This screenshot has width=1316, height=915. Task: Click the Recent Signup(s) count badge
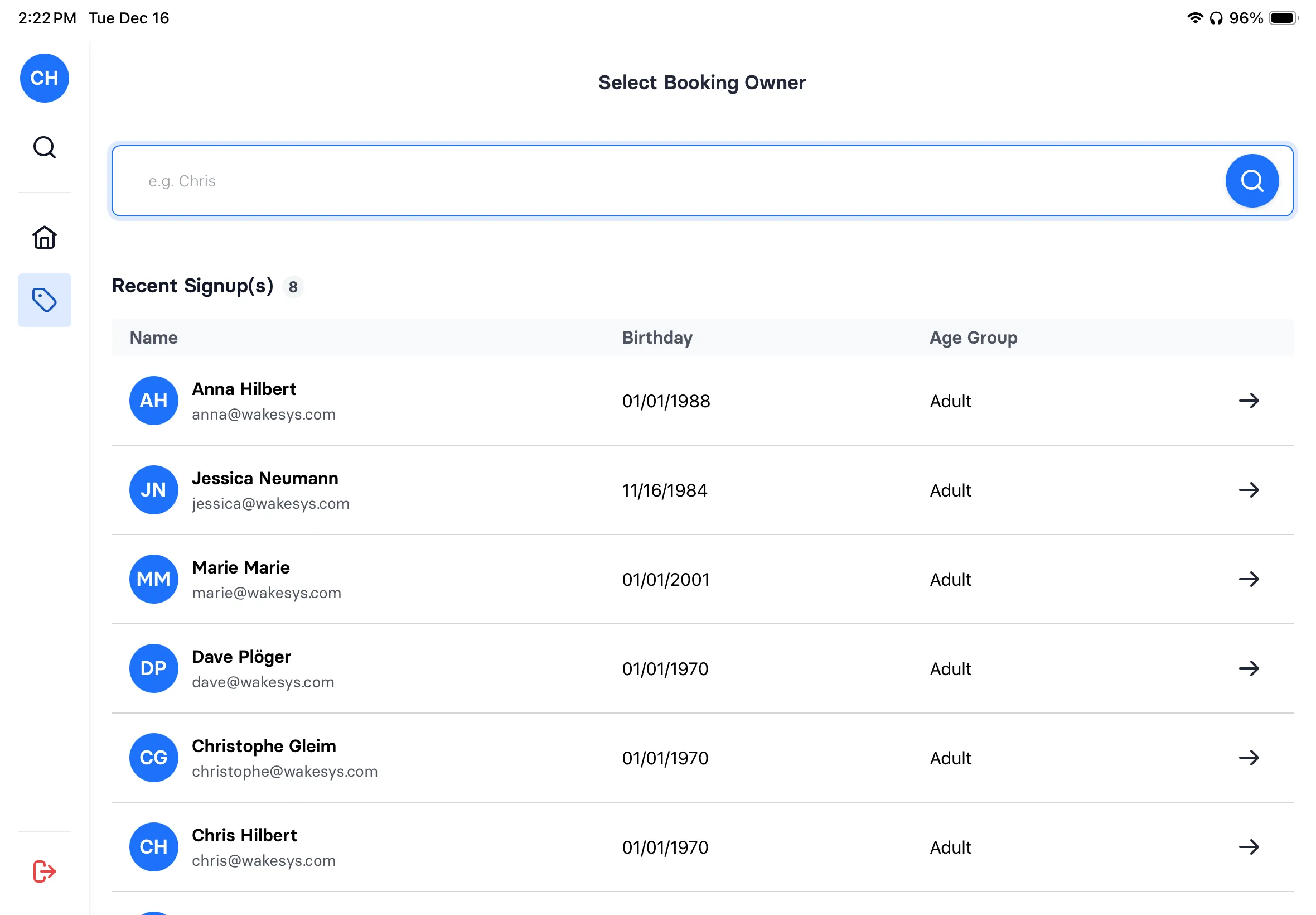[x=293, y=287]
